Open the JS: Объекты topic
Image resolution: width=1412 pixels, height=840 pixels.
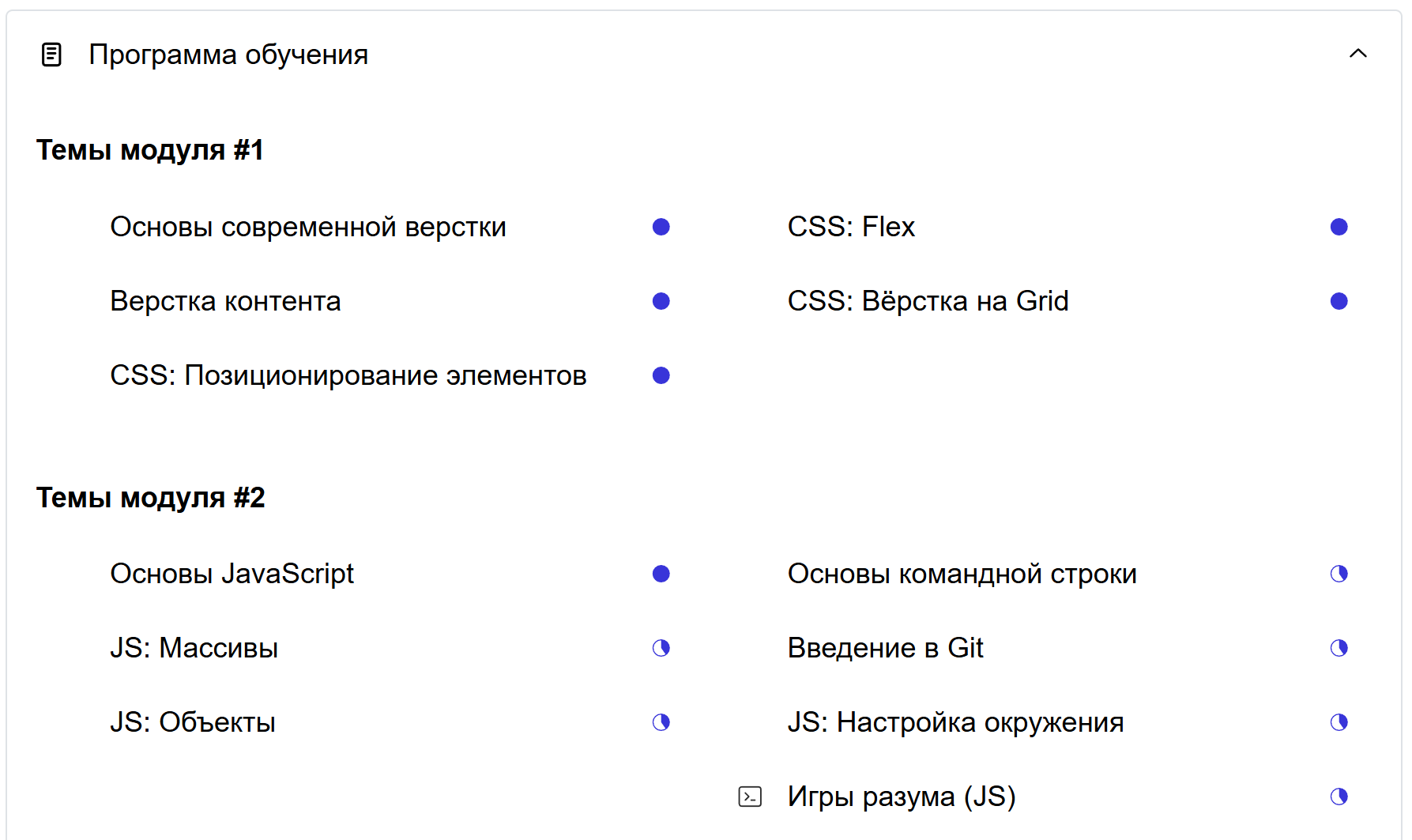click(x=193, y=722)
